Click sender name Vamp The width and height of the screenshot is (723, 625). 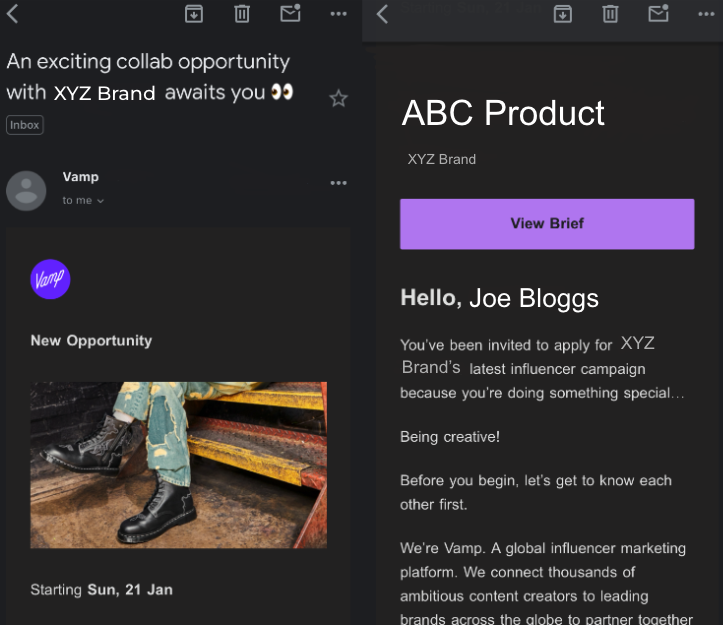81,177
